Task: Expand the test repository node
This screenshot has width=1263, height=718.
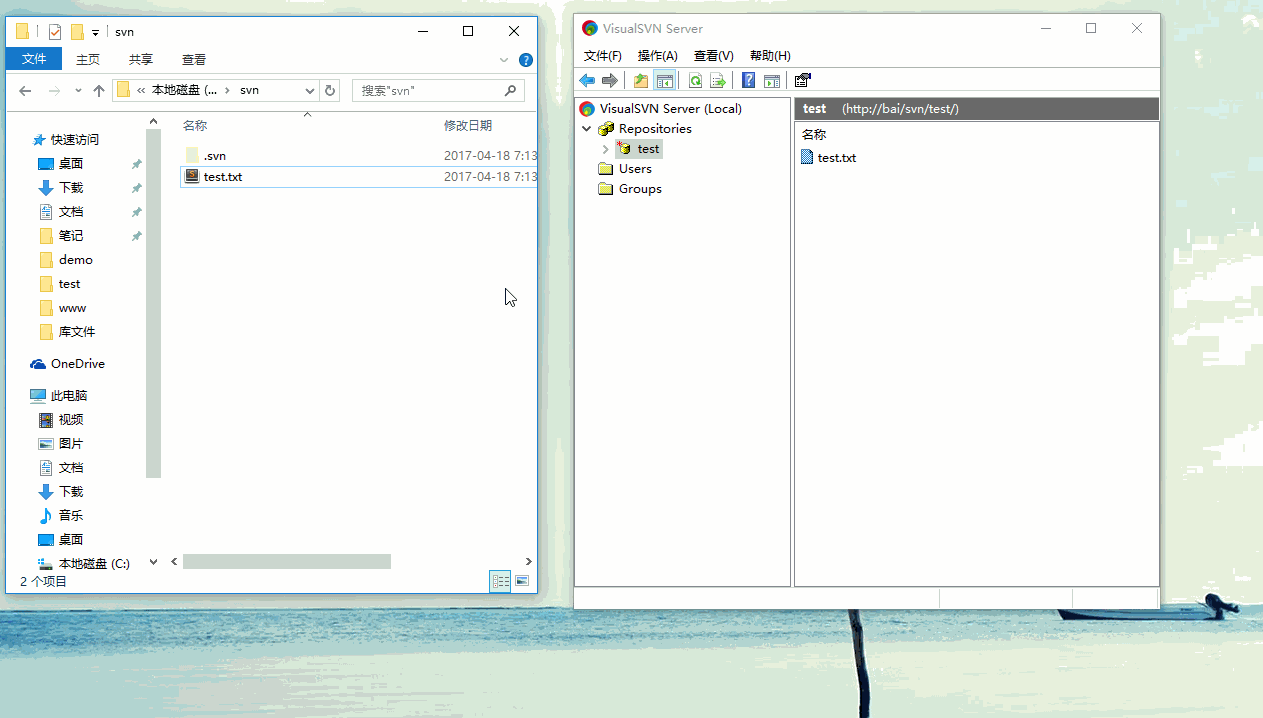Action: click(x=605, y=149)
